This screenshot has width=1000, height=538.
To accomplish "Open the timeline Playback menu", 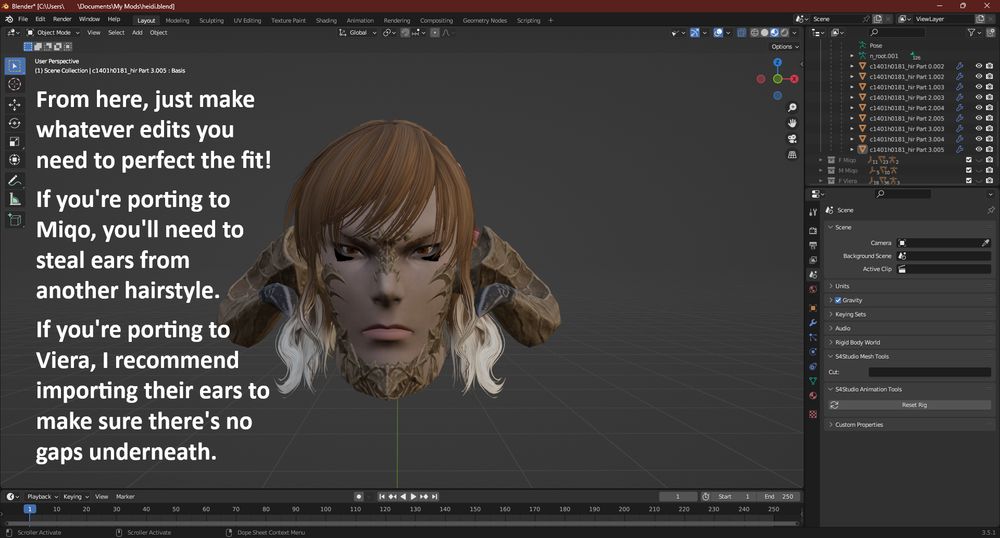I will [42, 497].
